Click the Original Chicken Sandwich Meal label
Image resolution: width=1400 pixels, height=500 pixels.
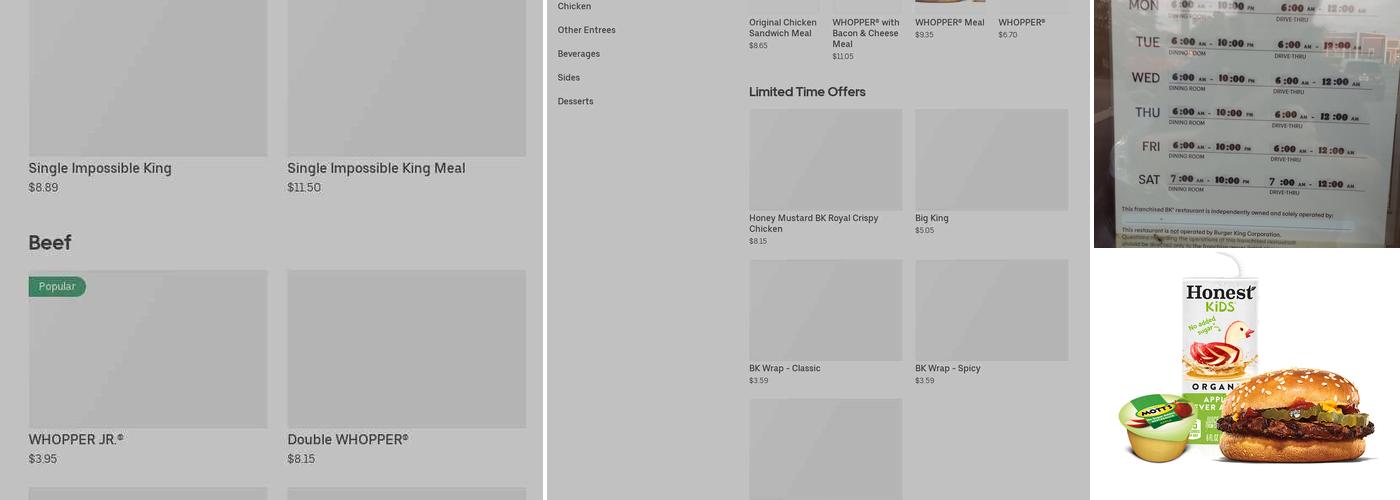tap(783, 28)
